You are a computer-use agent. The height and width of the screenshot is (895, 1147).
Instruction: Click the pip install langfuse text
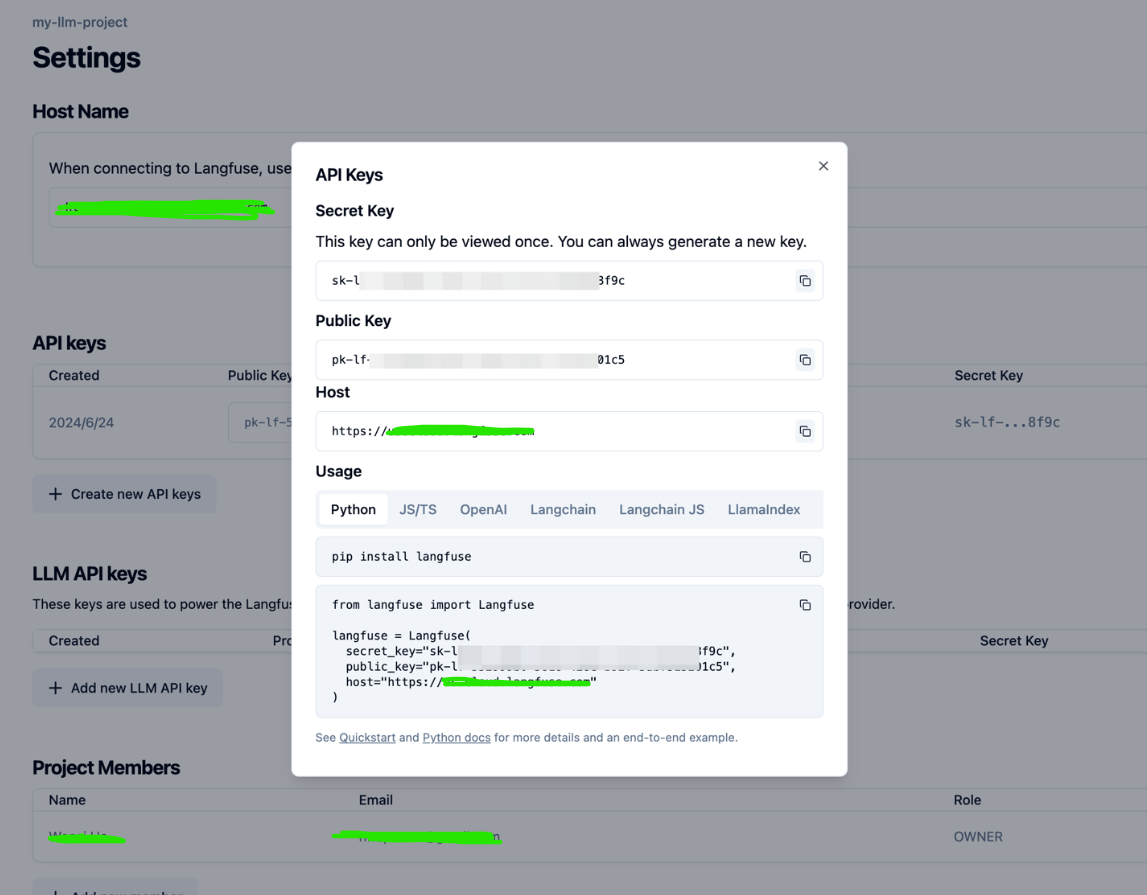click(402, 557)
